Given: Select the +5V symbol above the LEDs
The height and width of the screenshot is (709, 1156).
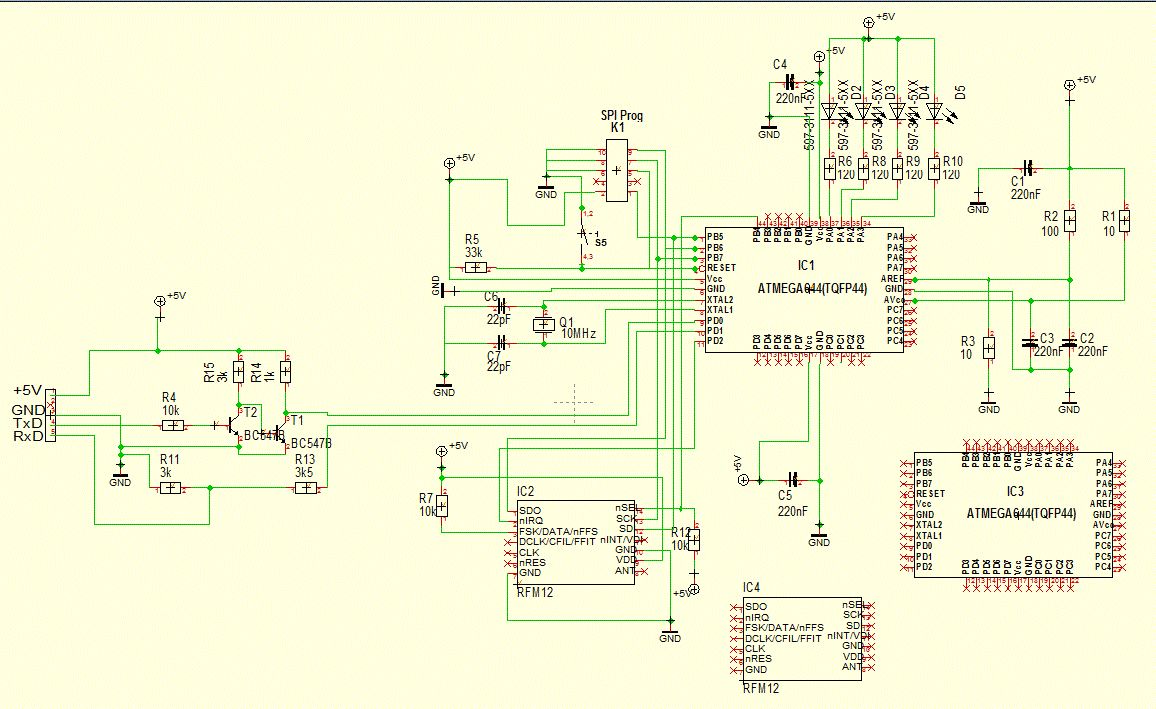Looking at the screenshot, I should pyautogui.click(x=867, y=22).
